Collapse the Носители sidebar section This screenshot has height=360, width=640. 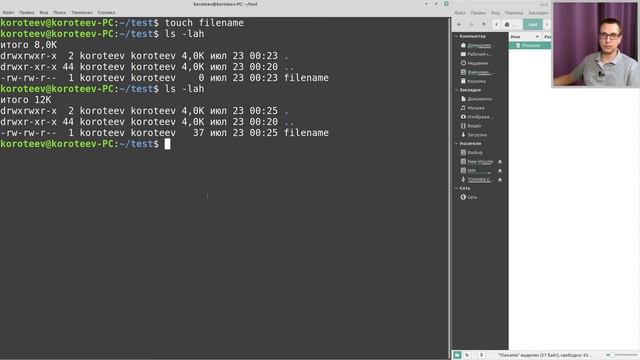pyautogui.click(x=457, y=144)
